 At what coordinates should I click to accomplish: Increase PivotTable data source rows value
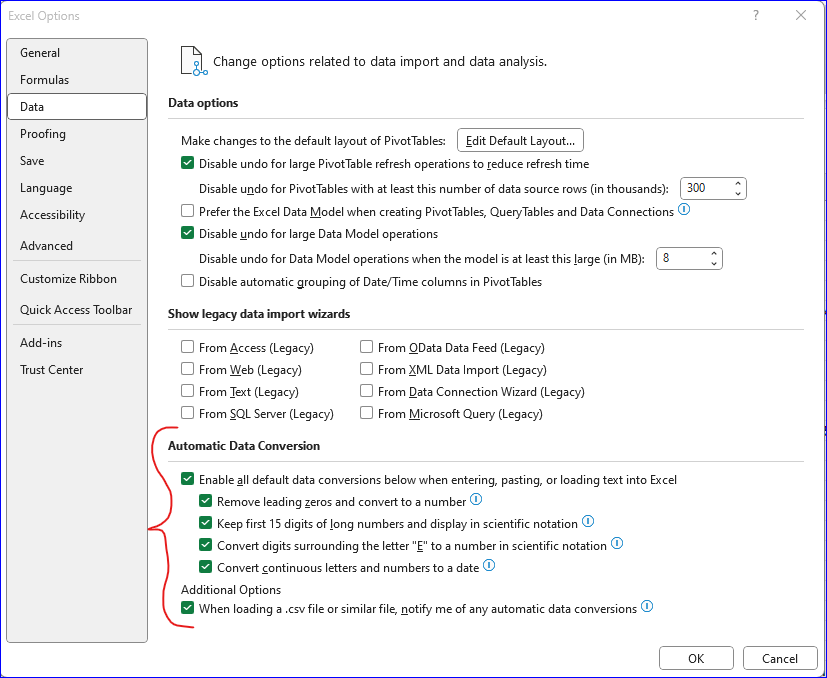point(738,184)
